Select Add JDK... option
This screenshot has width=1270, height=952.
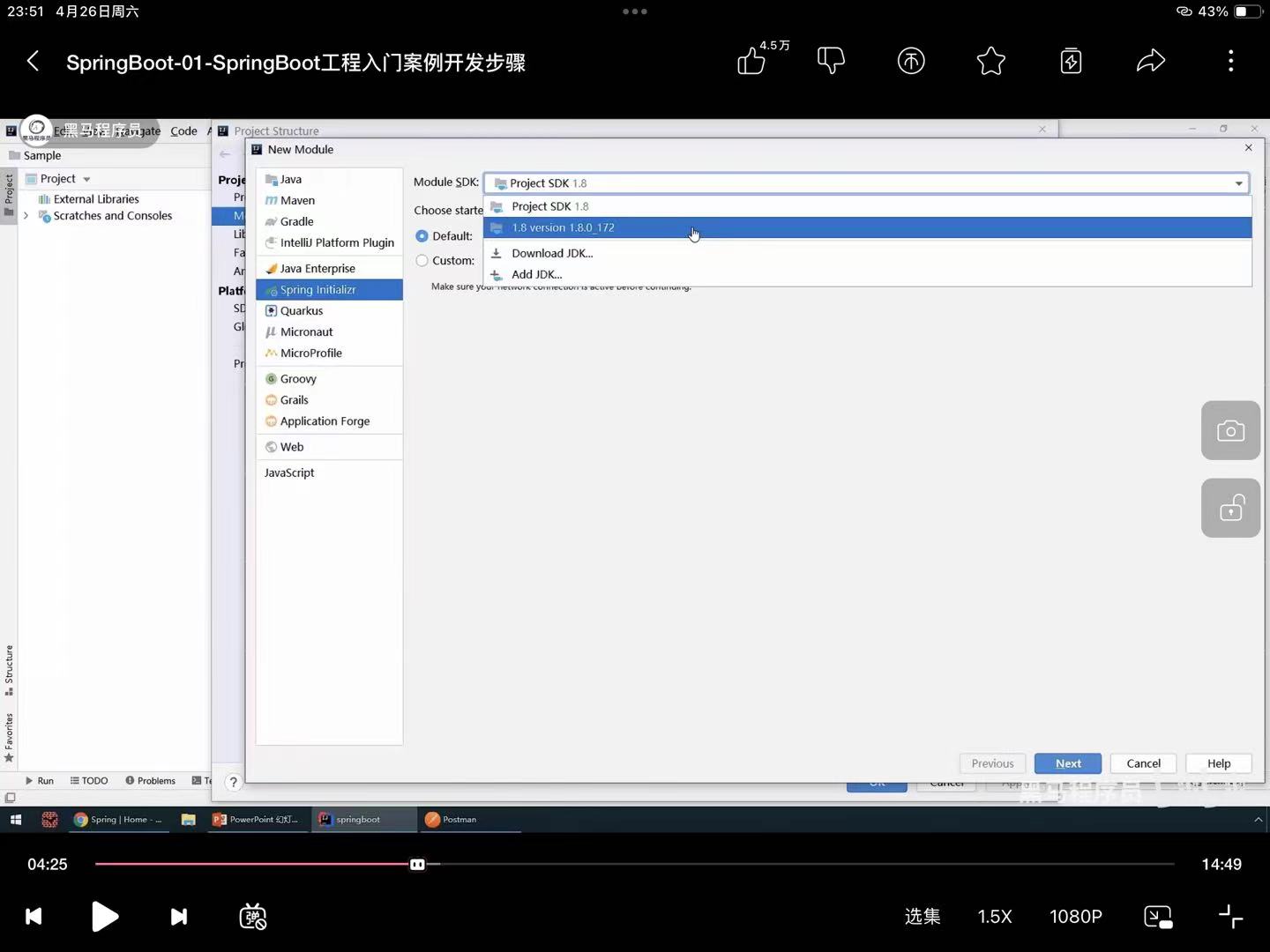coord(868,274)
